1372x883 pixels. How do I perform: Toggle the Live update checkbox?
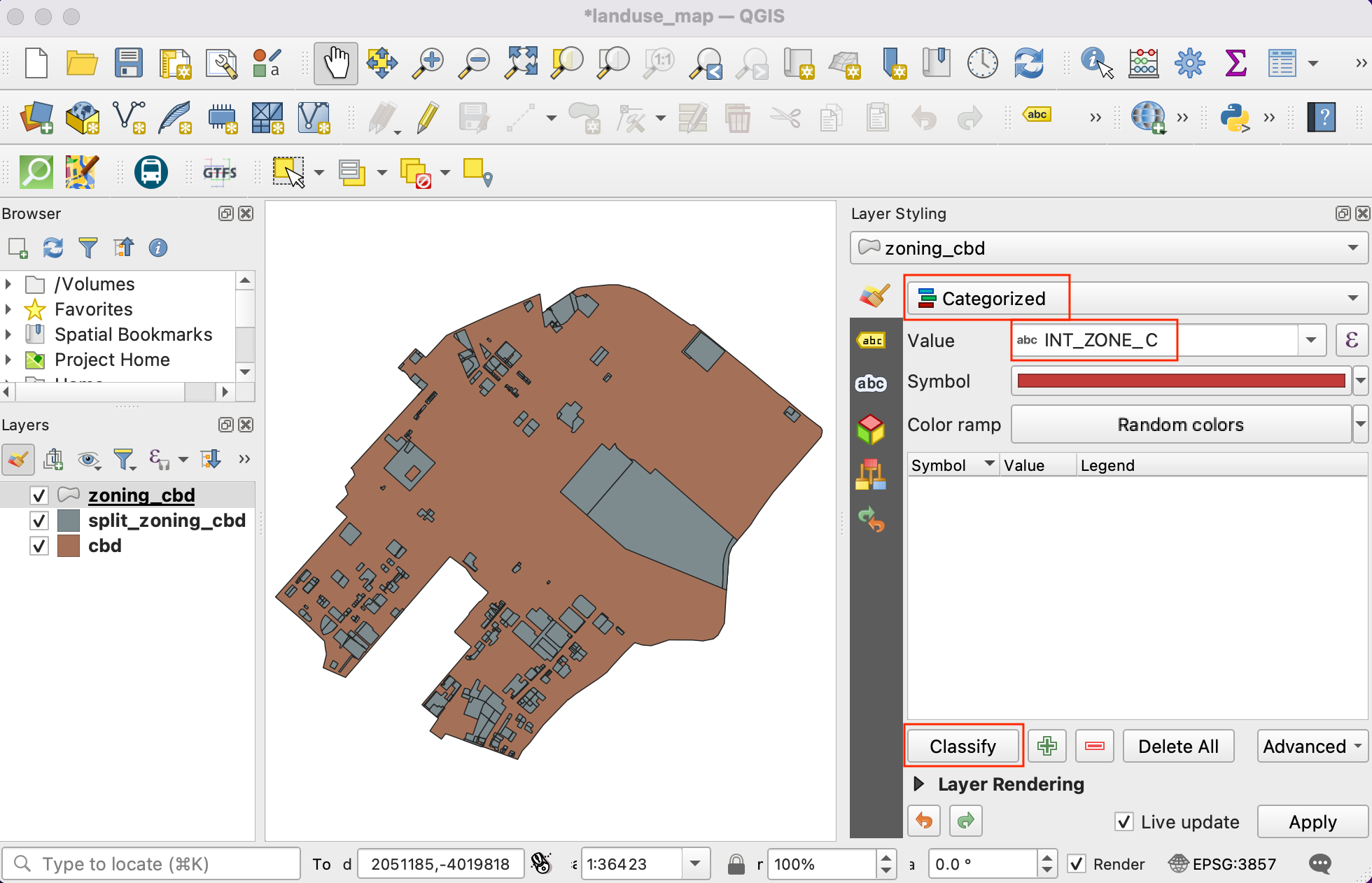[1124, 821]
